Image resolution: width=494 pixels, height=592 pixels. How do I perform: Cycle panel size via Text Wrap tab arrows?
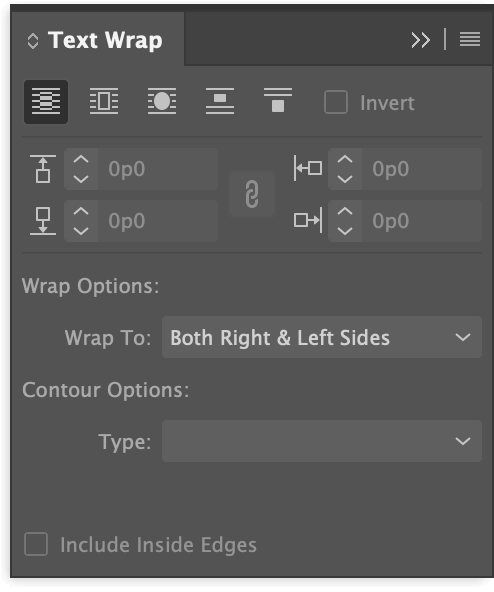click(33, 41)
